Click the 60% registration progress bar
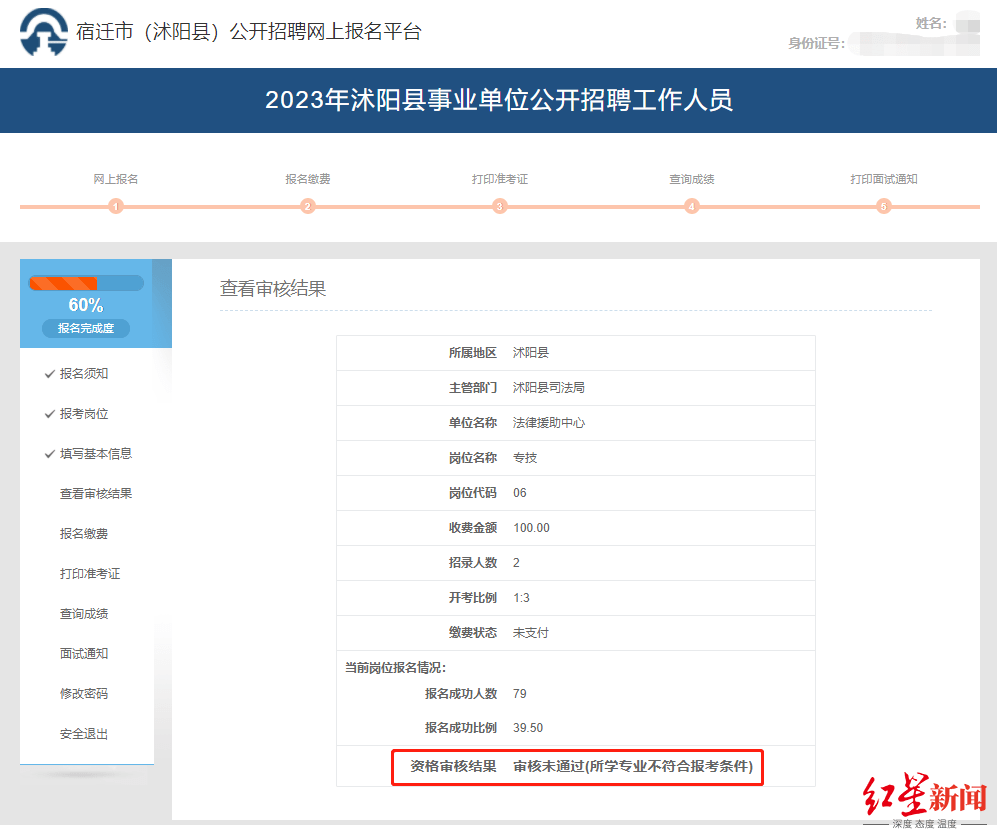The height and width of the screenshot is (840, 997). (86, 283)
